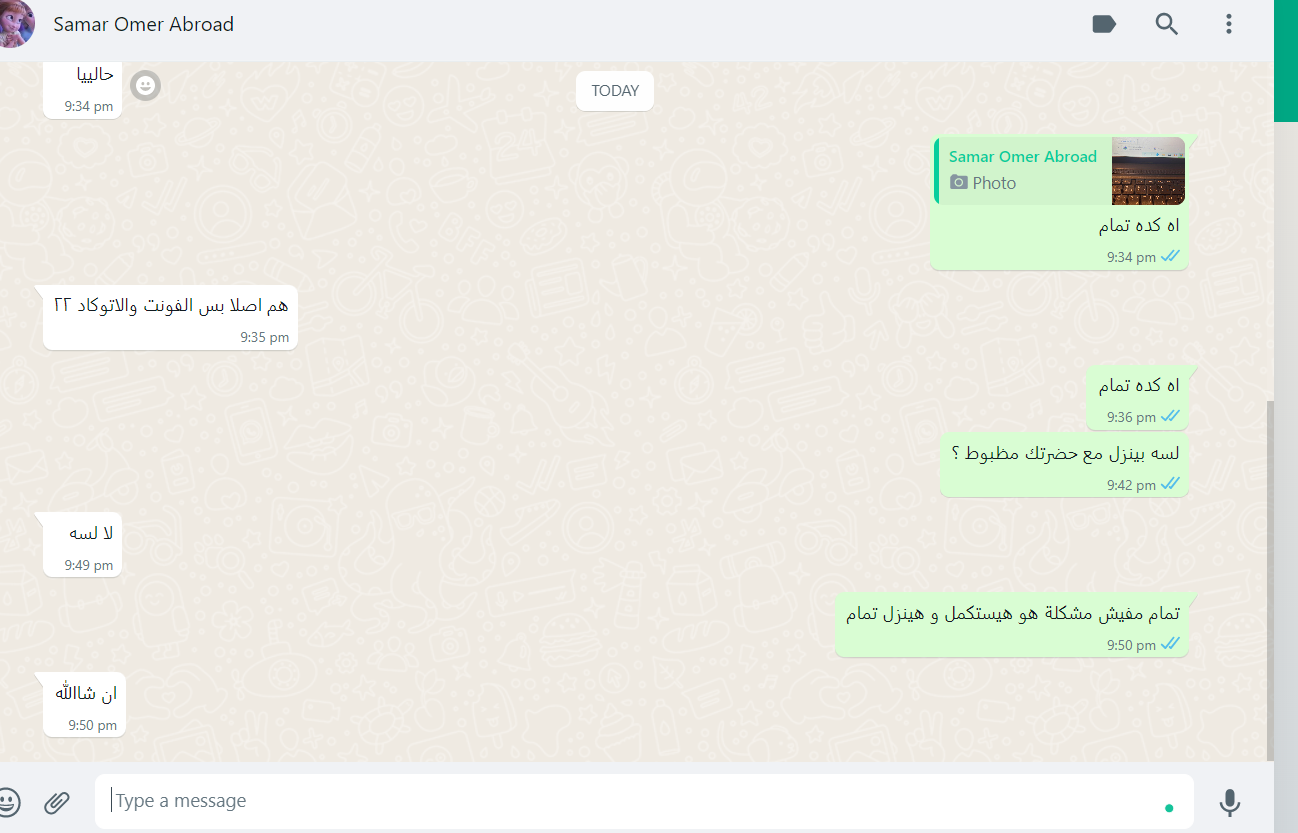1298x833 pixels.
Task: Click the Samar Omer Abroad contact name
Action: tap(143, 24)
